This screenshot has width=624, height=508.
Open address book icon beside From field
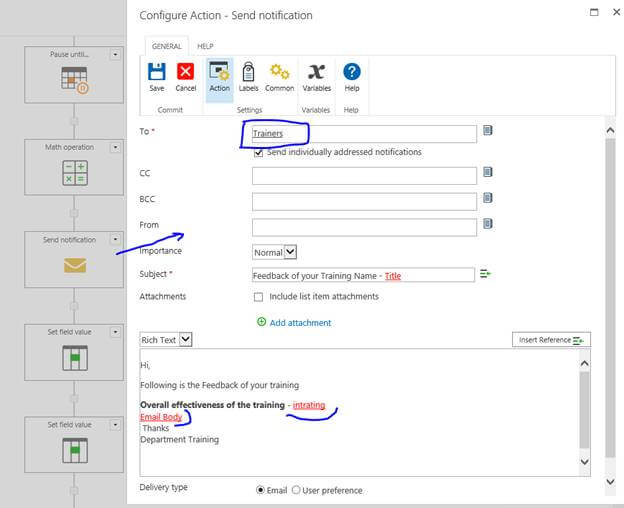click(x=488, y=224)
